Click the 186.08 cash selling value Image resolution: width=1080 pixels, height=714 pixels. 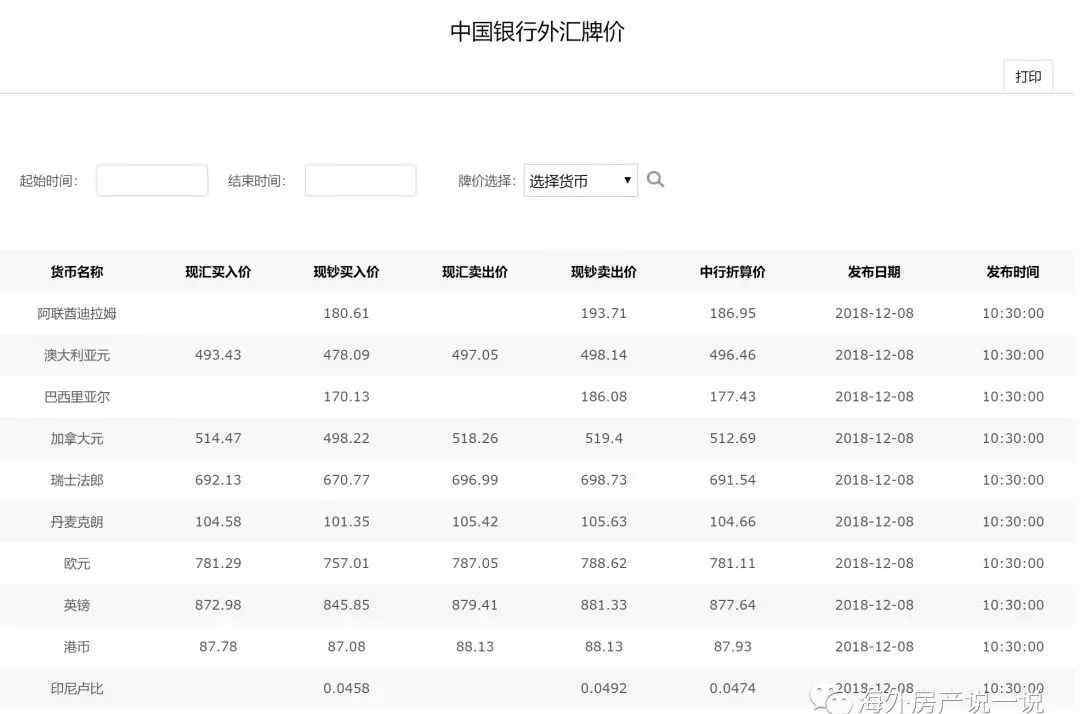[603, 397]
